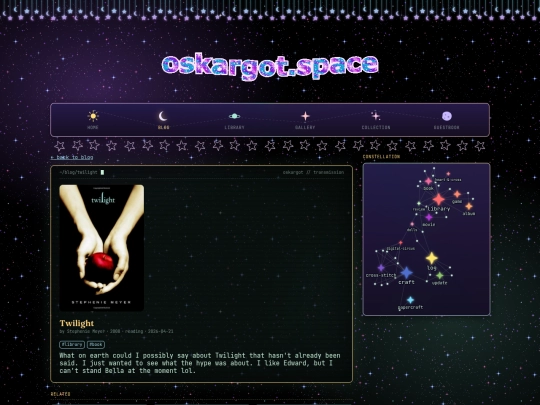Click the orange 'album' star node

pyautogui.click(x=469, y=206)
